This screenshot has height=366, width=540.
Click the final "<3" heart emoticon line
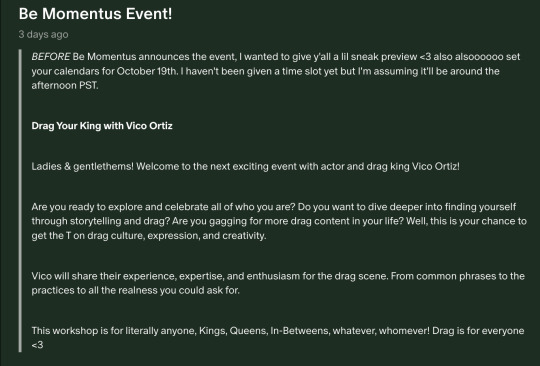pyautogui.click(x=38, y=345)
